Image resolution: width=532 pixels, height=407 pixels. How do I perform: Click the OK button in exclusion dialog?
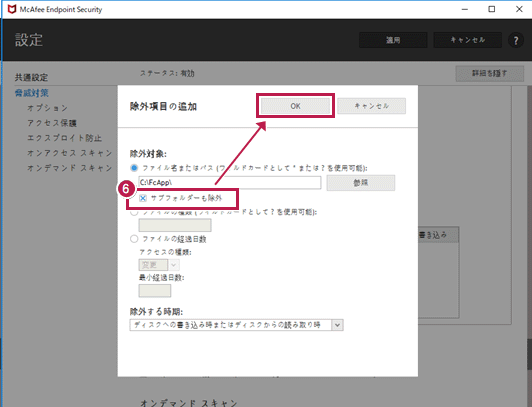(x=295, y=106)
